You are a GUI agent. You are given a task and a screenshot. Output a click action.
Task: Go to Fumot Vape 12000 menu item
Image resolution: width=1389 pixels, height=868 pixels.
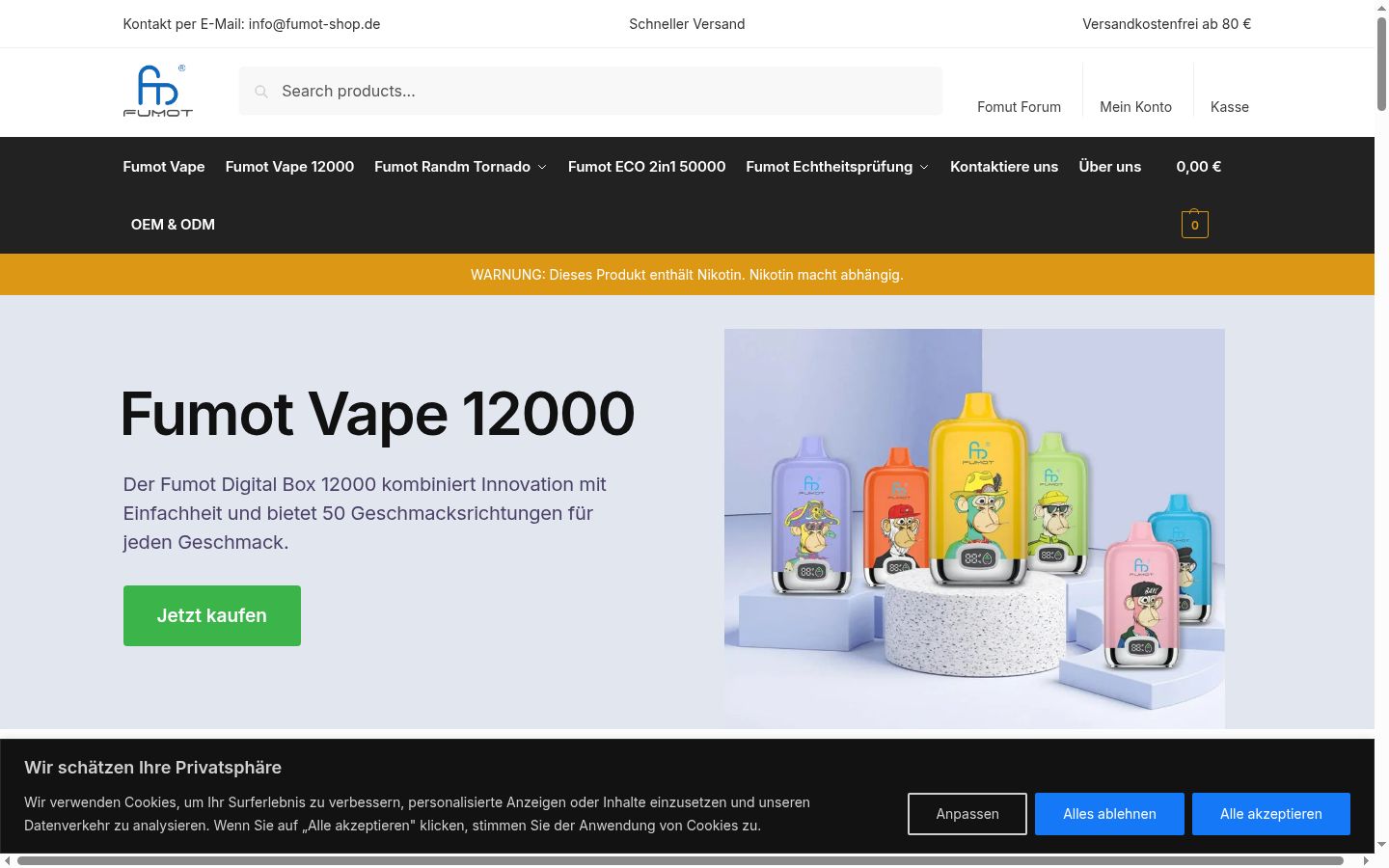(x=289, y=166)
